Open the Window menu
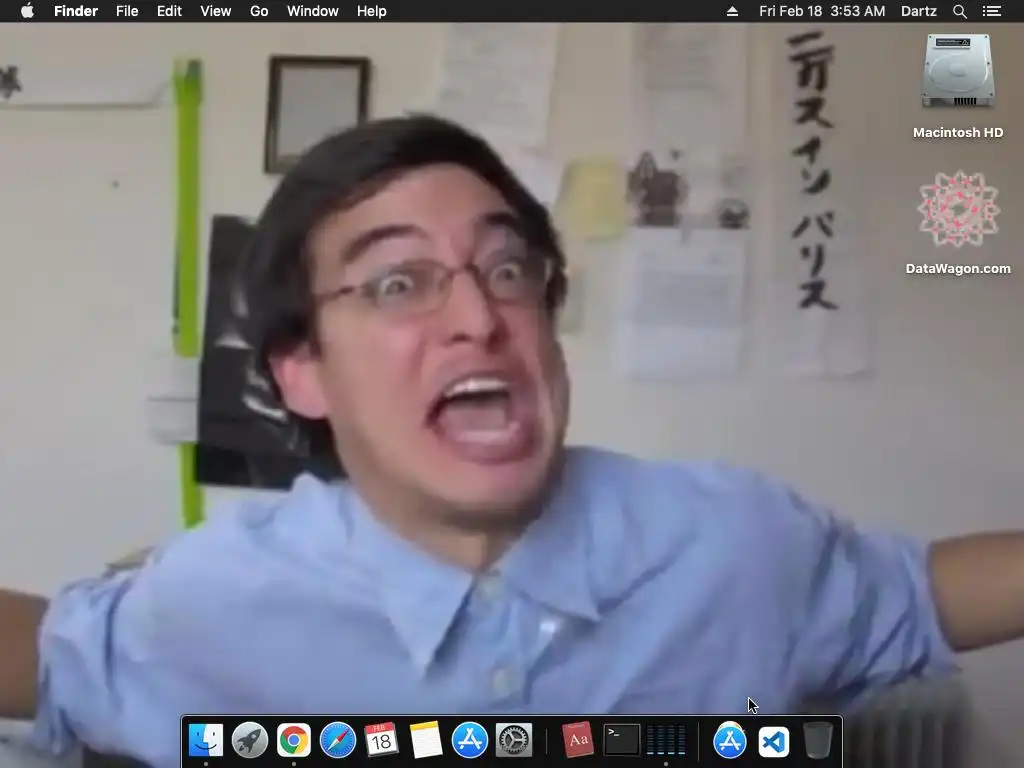The height and width of the screenshot is (768, 1024). coord(313,11)
